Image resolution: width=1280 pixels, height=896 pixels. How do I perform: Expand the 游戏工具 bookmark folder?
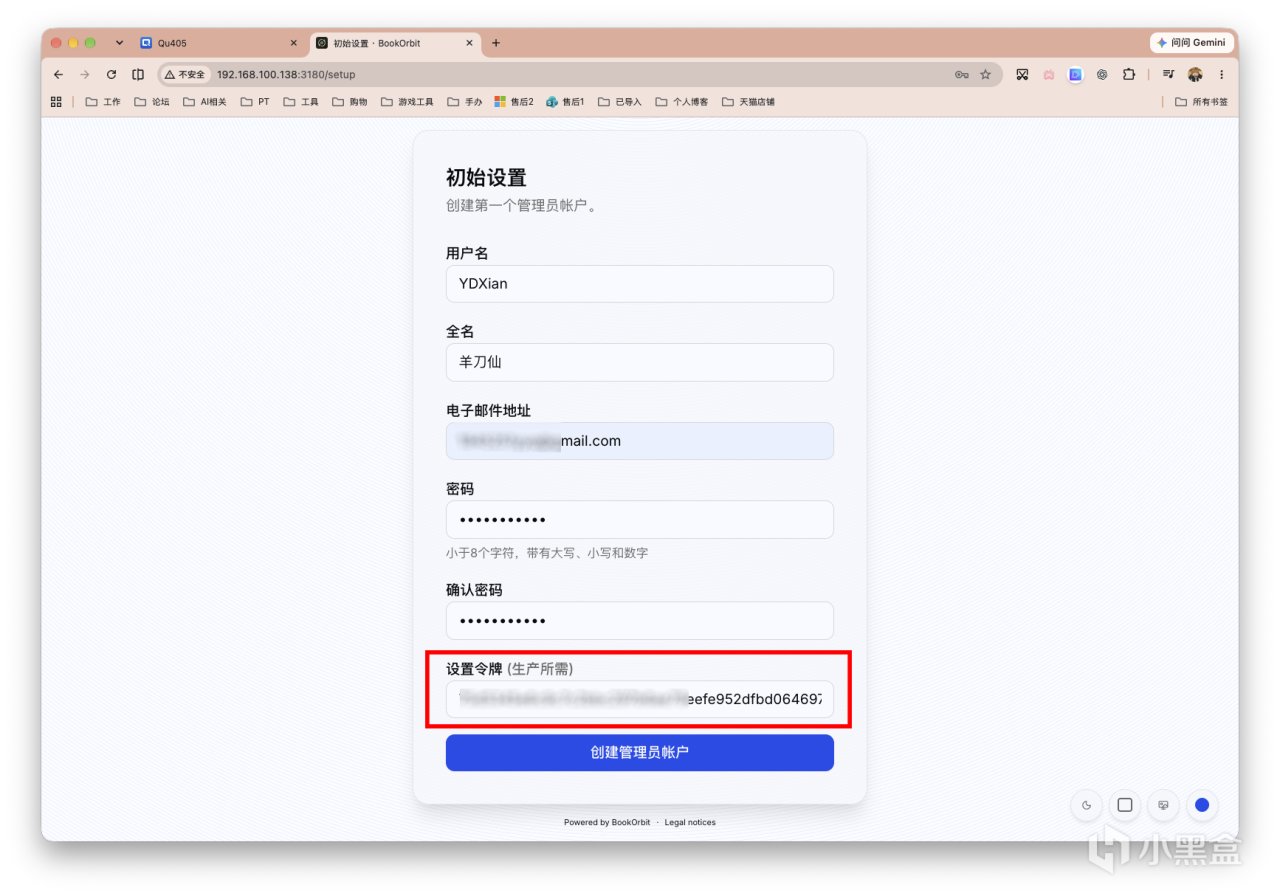point(407,101)
